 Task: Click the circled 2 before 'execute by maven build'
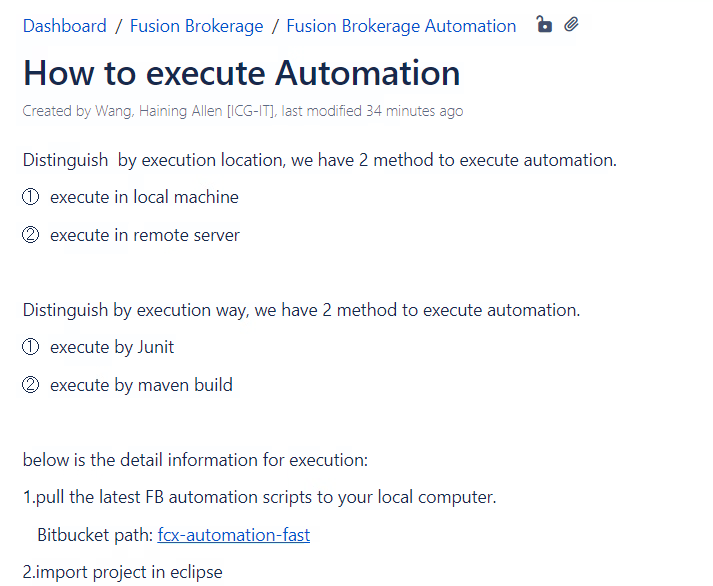point(30,385)
